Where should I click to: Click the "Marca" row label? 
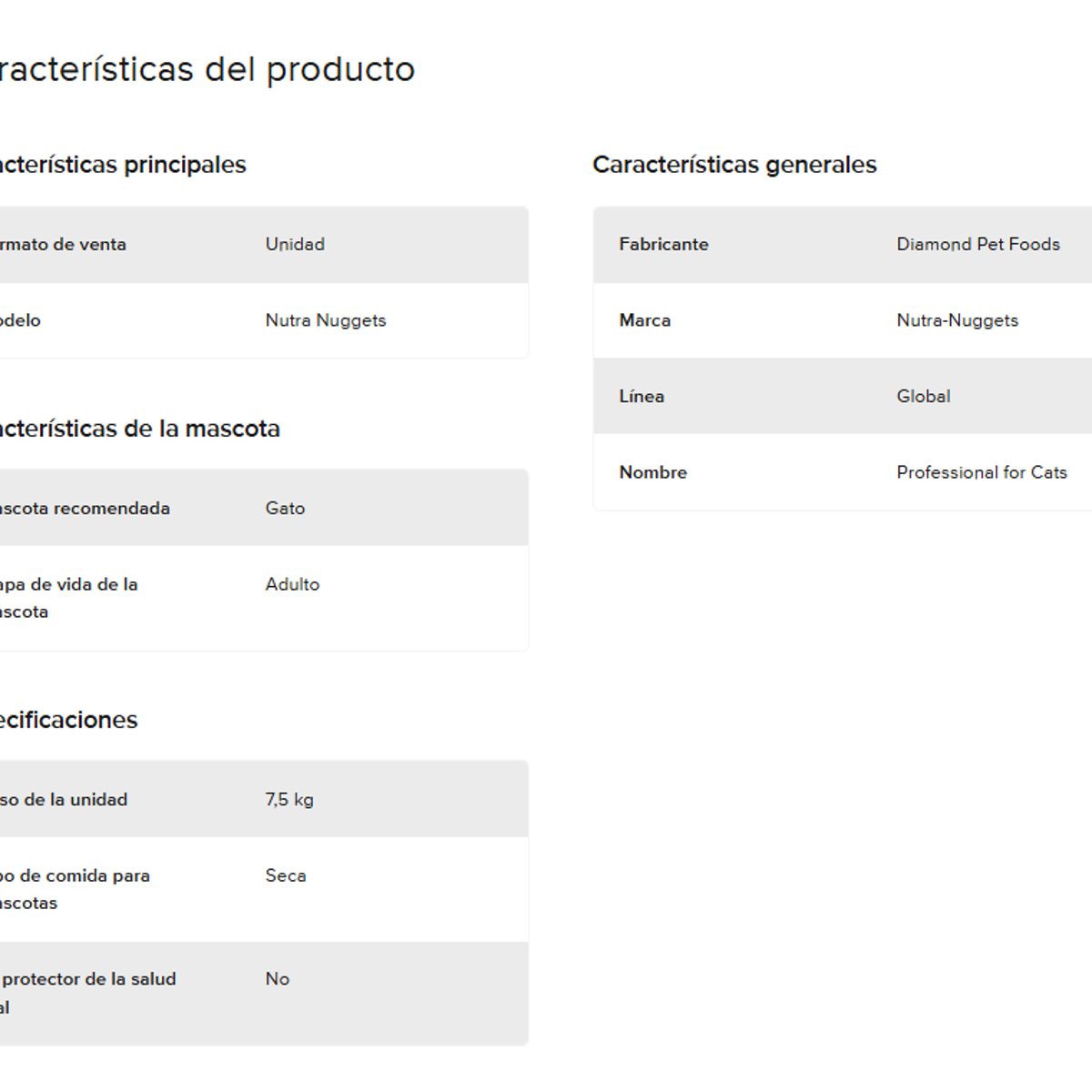coord(644,320)
